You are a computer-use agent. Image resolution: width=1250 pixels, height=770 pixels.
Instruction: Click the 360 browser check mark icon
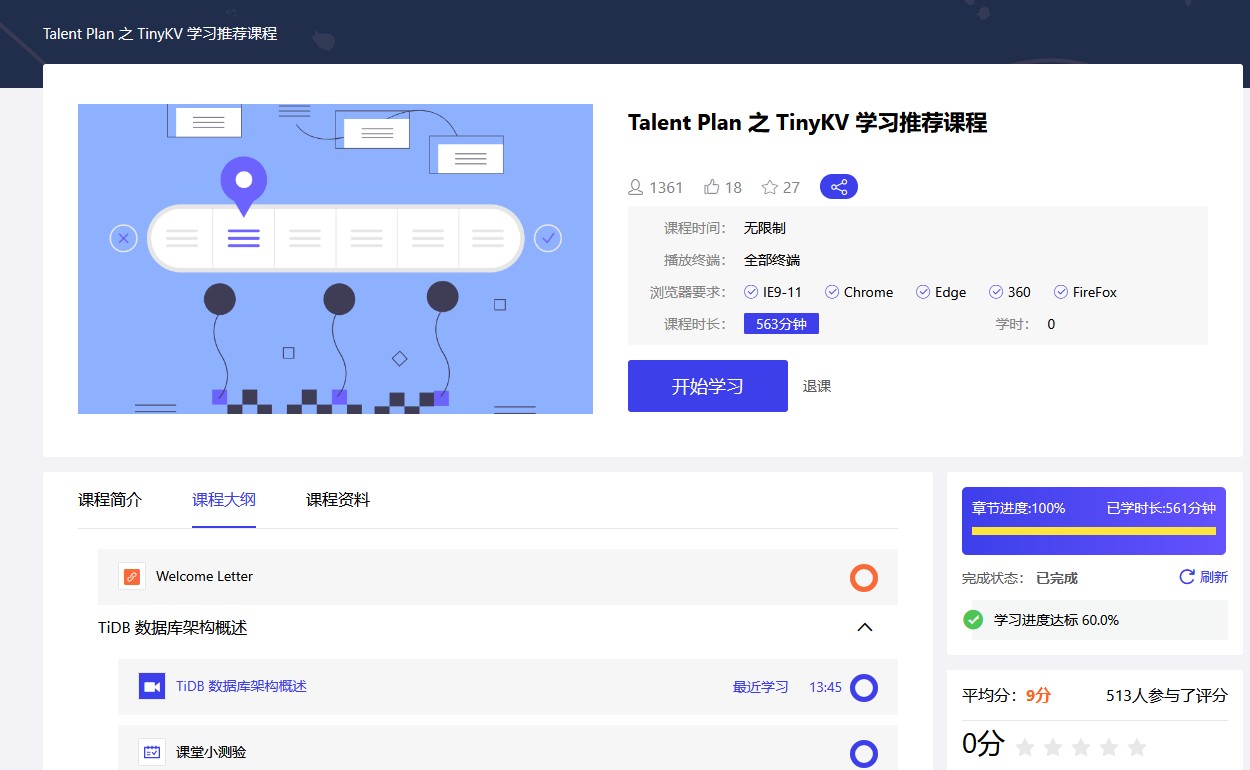click(x=996, y=292)
